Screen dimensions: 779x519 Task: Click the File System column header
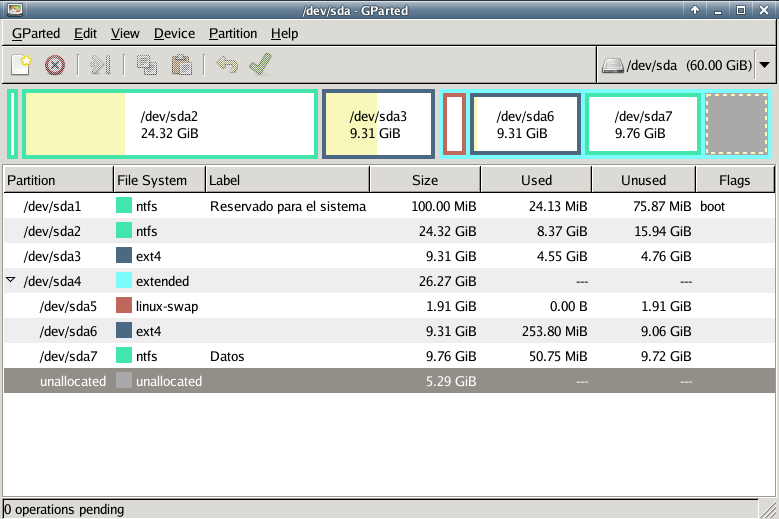tap(159, 180)
